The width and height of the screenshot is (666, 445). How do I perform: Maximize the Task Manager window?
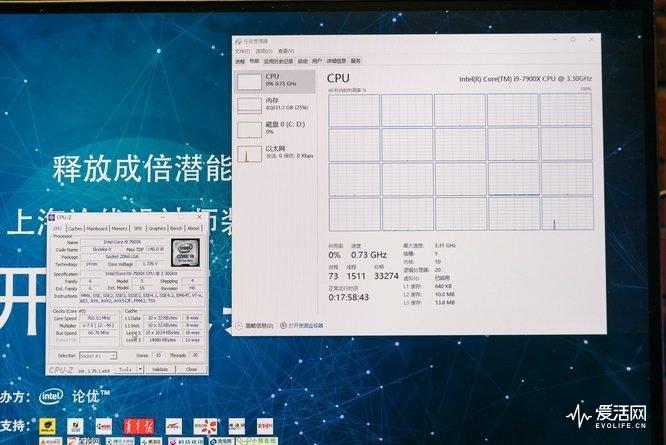point(573,39)
